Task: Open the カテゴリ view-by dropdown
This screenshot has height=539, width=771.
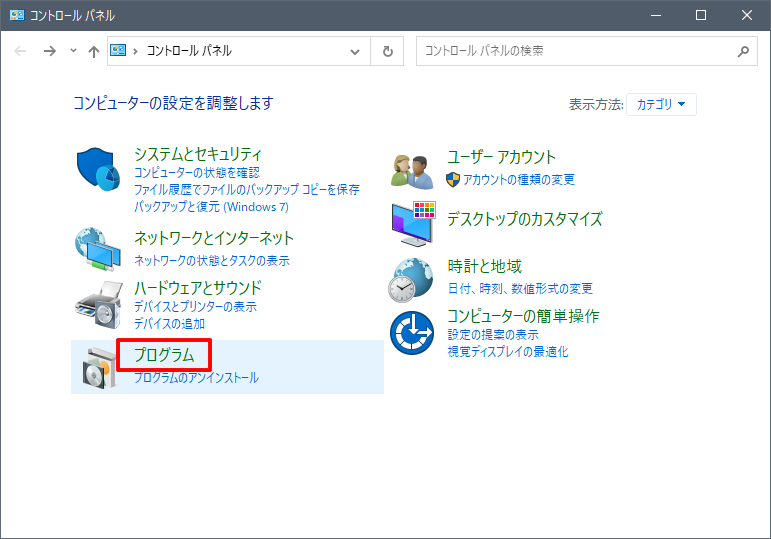Action: click(661, 104)
